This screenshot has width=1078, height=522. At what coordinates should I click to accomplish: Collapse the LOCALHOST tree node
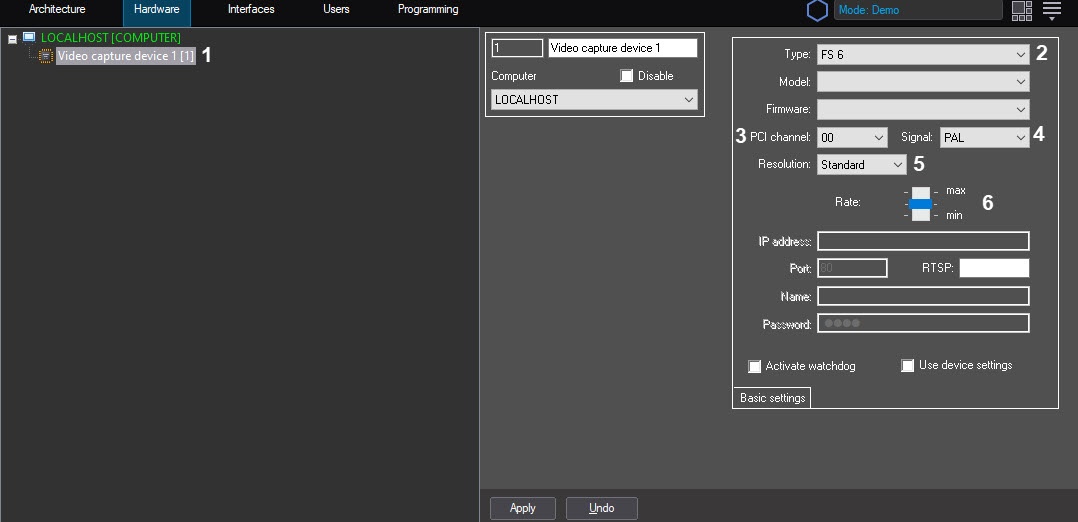[12, 39]
